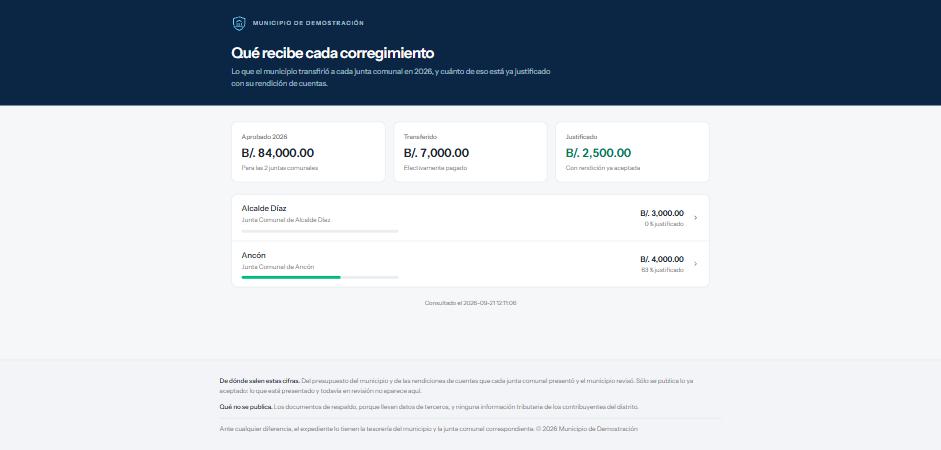Select the Justificado summary card
This screenshot has width=941, height=450.
coord(632,152)
